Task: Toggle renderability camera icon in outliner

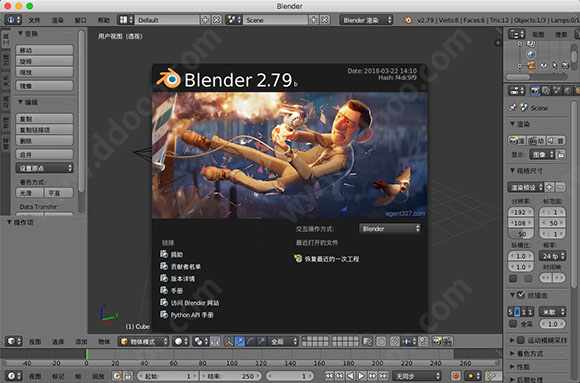Action: (565, 65)
